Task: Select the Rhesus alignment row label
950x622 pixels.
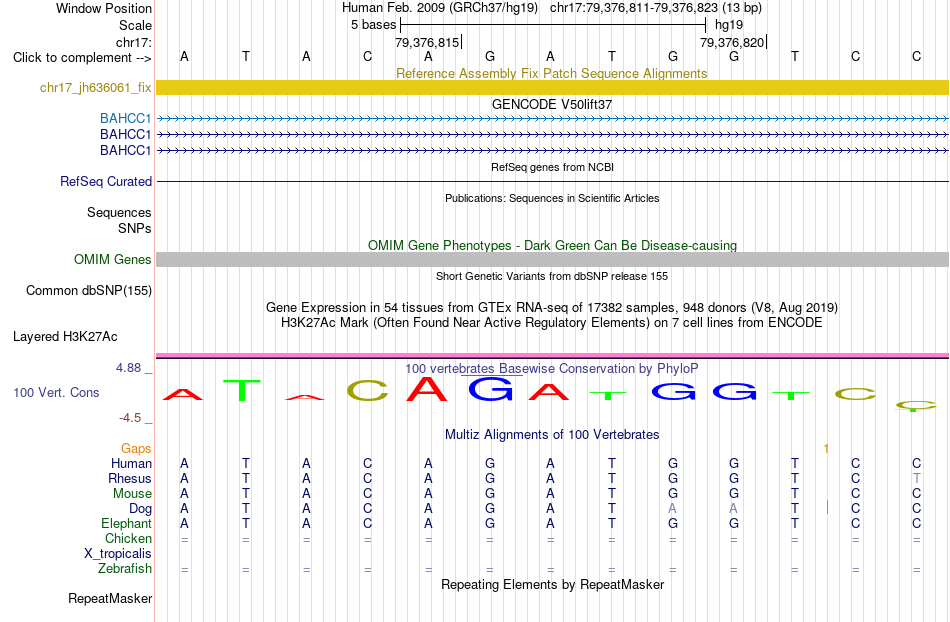Action: (130, 478)
